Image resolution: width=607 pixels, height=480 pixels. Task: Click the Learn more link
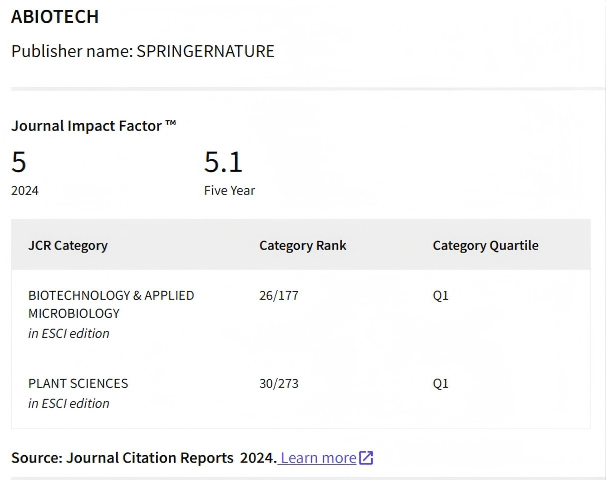pos(318,458)
